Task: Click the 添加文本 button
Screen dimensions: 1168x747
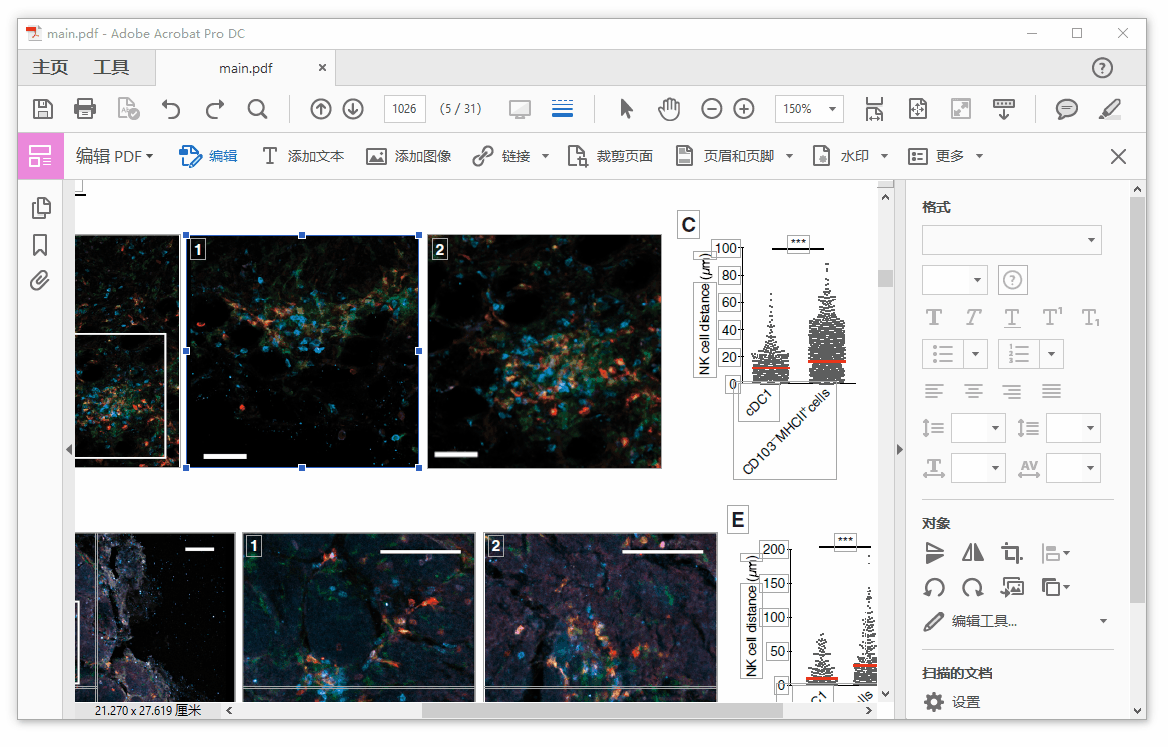Action: (x=303, y=156)
